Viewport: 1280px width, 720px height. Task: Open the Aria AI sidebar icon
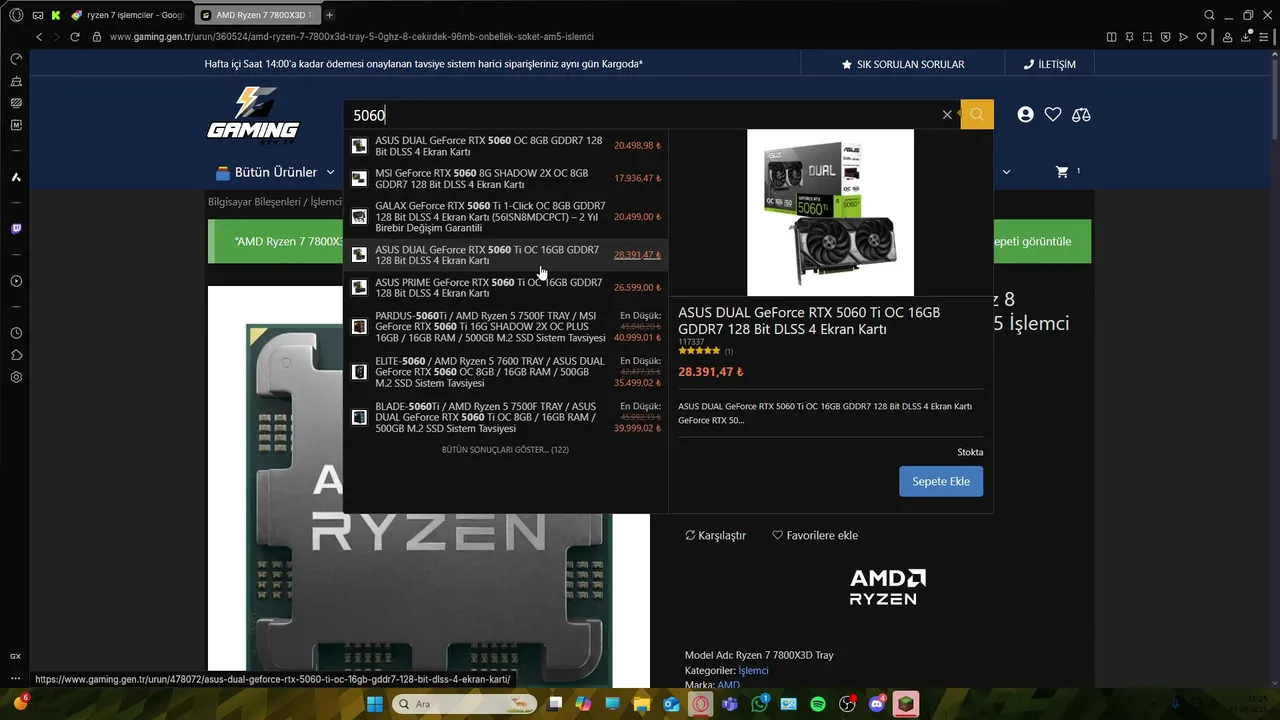click(16, 177)
